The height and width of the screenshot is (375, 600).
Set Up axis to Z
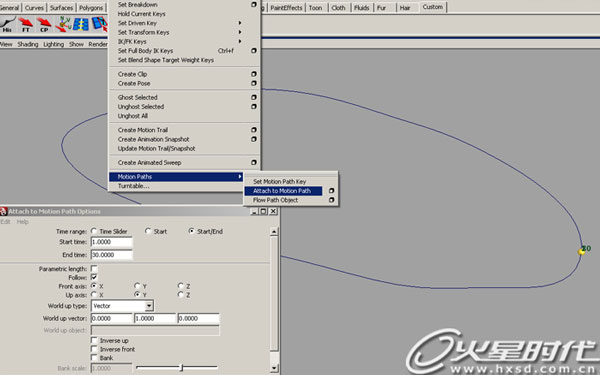click(181, 295)
